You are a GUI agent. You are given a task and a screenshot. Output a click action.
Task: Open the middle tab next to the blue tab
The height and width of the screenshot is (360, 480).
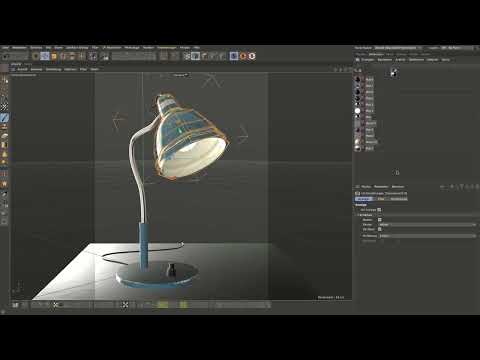tap(381, 199)
